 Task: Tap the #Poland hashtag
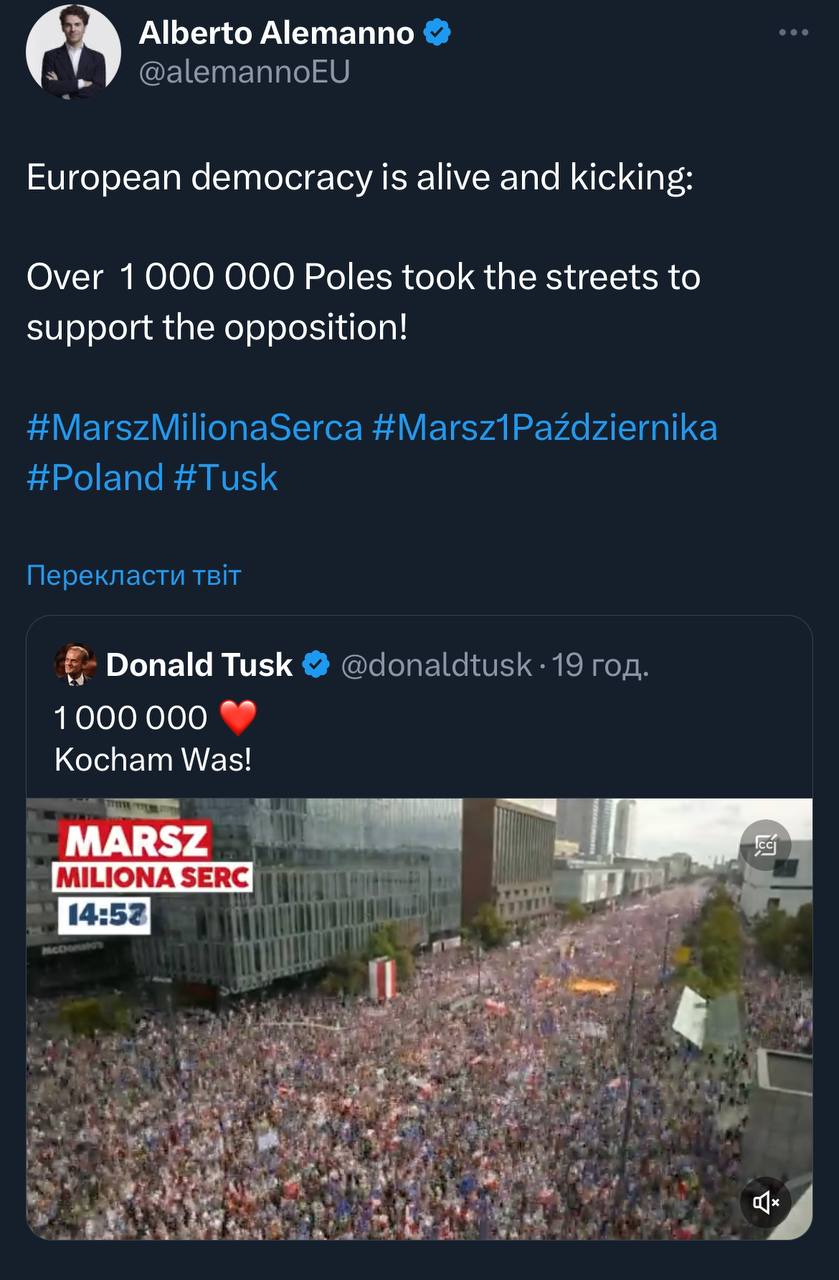click(x=95, y=477)
